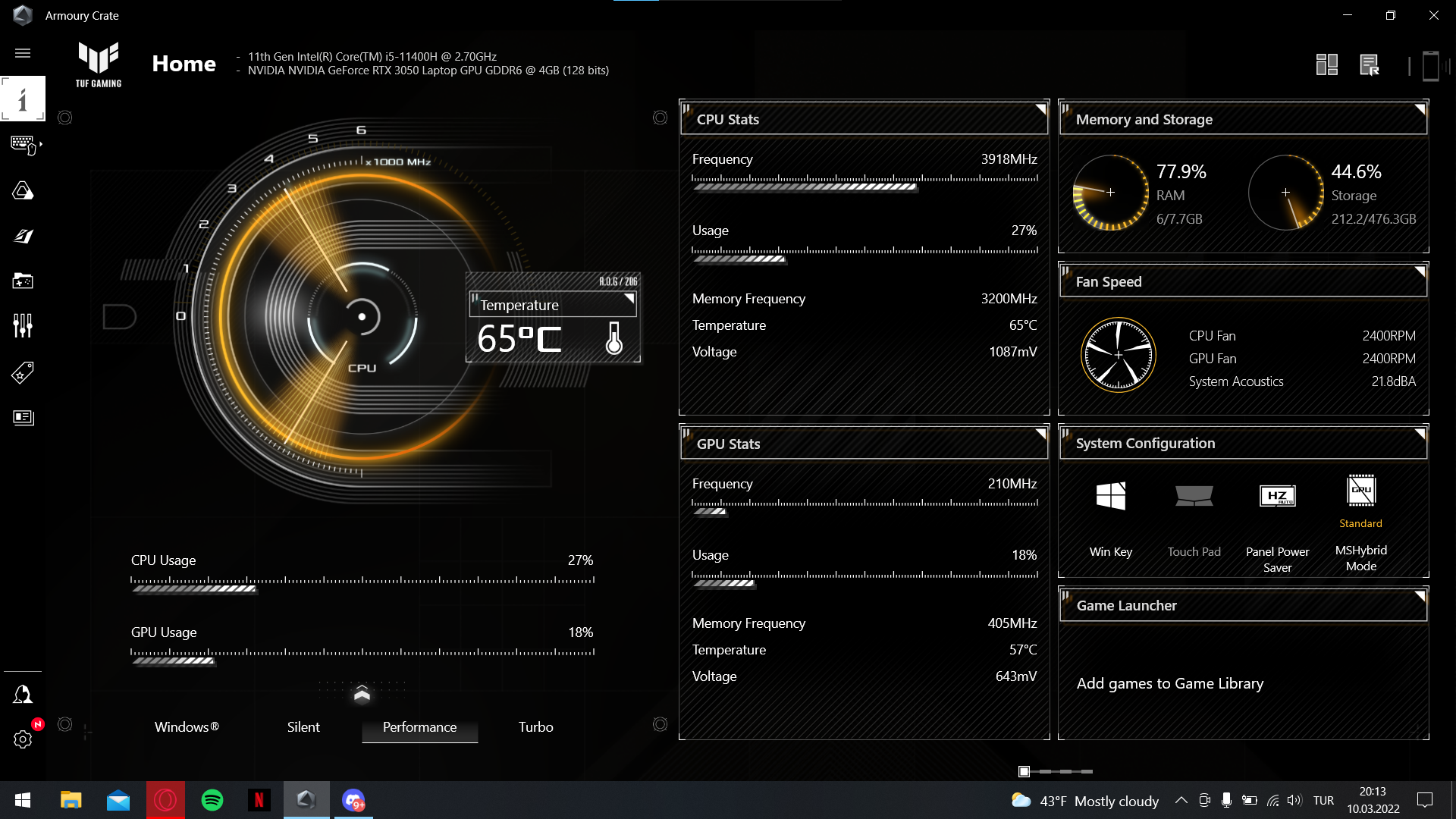Click the home page indicator slider

[x=1025, y=771]
